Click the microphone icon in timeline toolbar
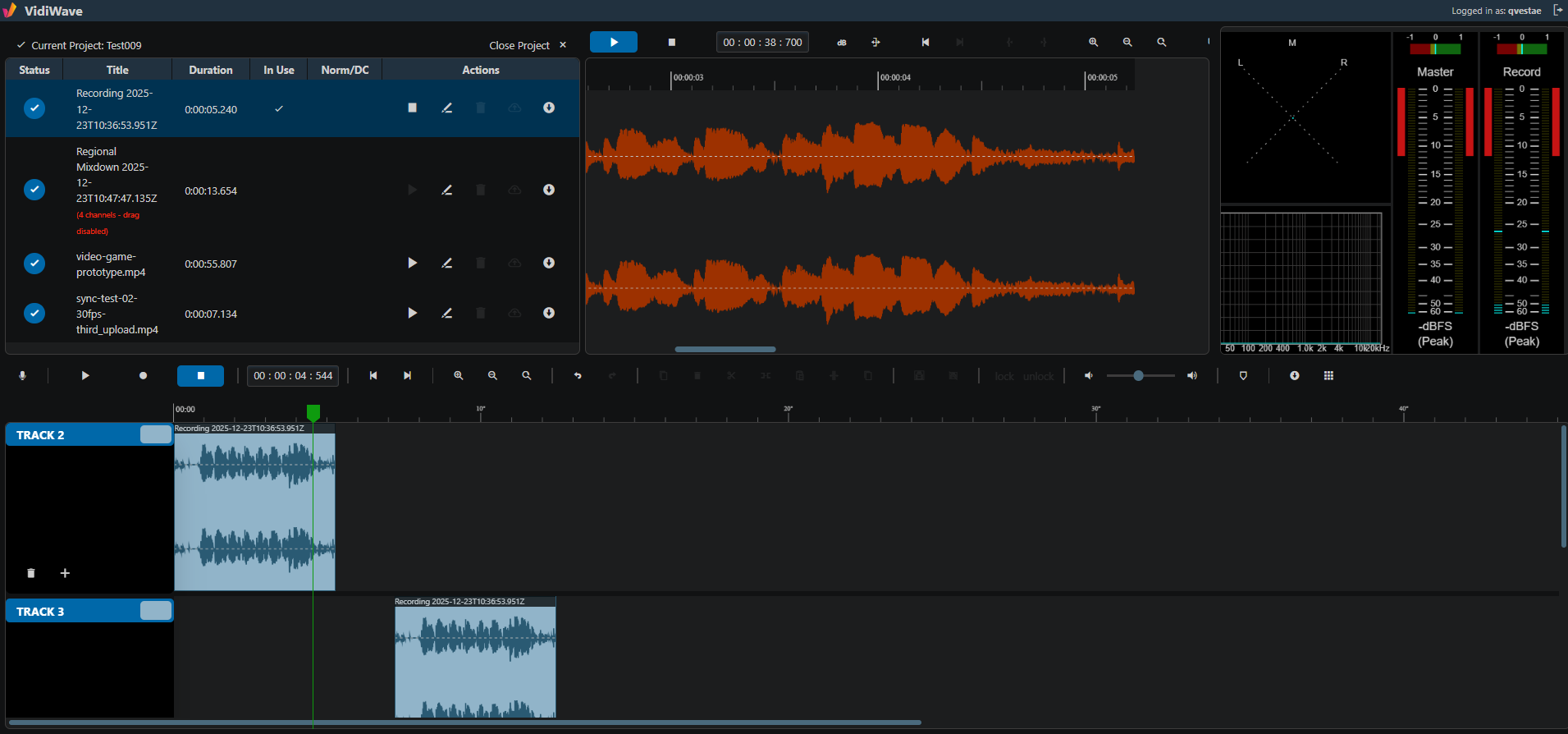Screen dimensions: 1568x734 pos(23,375)
